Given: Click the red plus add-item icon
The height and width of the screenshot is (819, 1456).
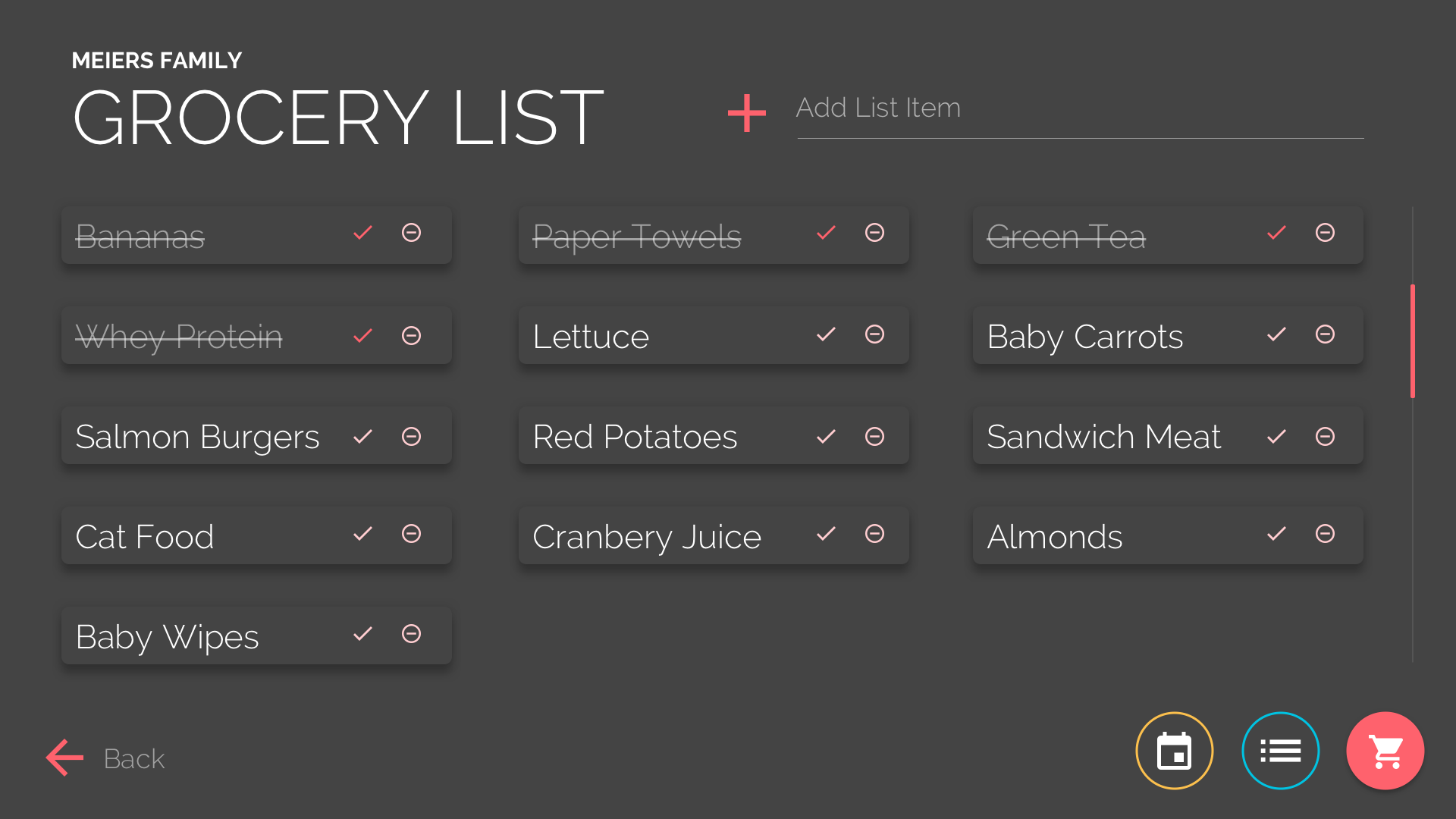Looking at the screenshot, I should coord(746,112).
